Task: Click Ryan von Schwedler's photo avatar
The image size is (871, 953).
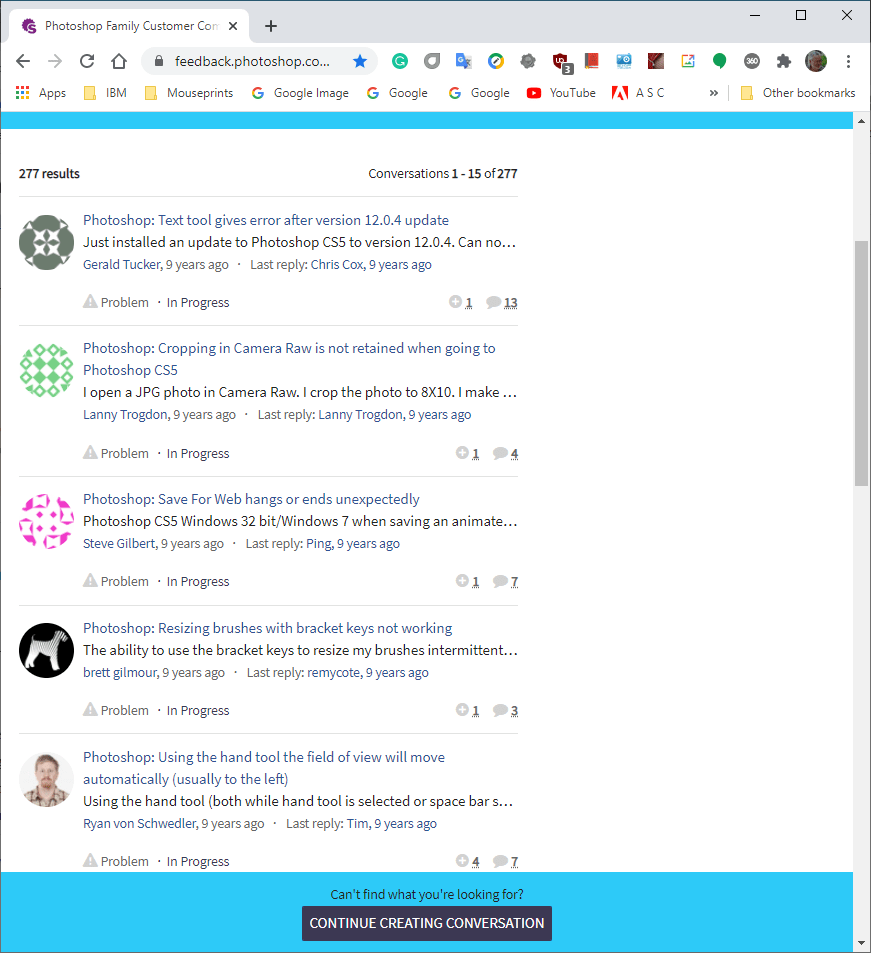Action: pos(46,780)
